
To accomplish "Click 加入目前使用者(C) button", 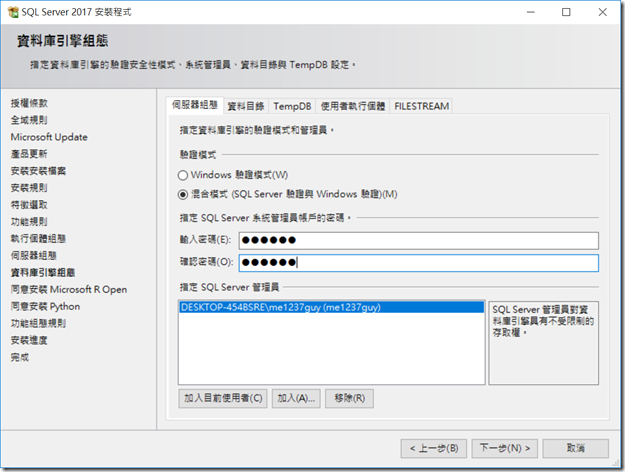I will tap(223, 398).
